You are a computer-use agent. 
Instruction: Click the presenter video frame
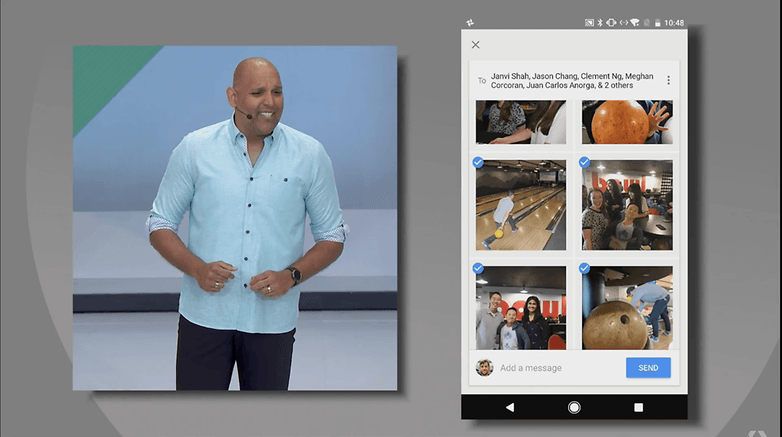(x=235, y=218)
